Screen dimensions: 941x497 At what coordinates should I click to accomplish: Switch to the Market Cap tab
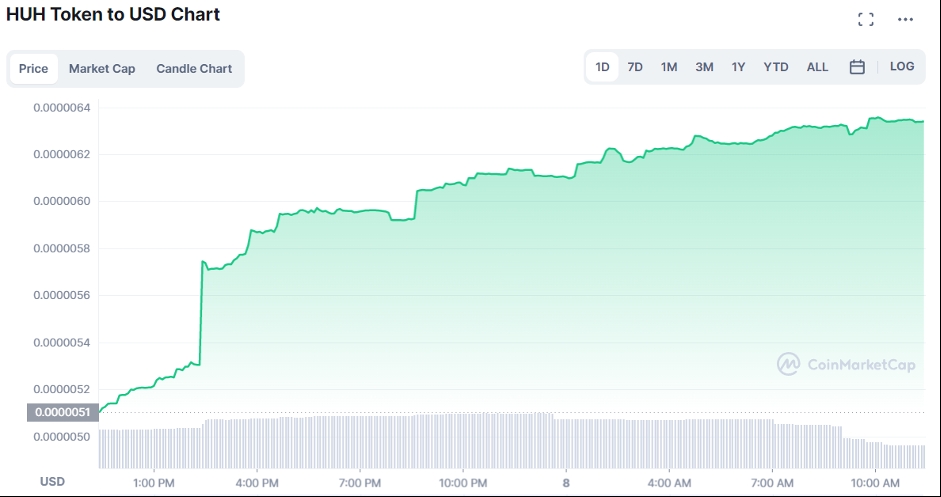tap(102, 68)
